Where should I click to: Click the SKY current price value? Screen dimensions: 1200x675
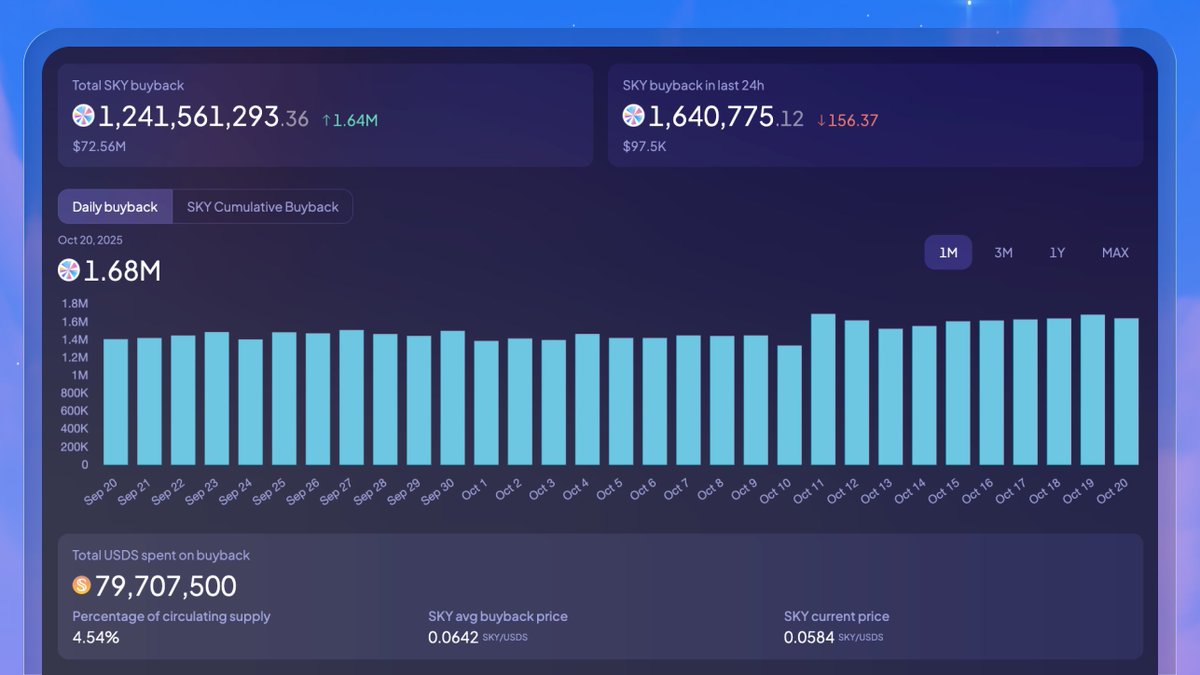pos(809,637)
